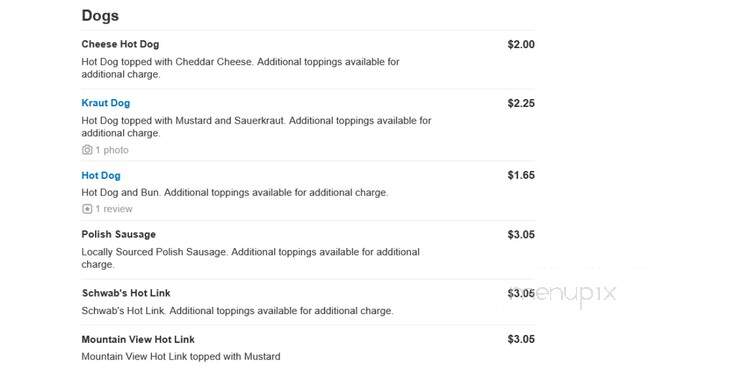The width and height of the screenshot is (742, 376).
Task: Click the Polish Sausage $3.05 price
Action: pos(521,235)
